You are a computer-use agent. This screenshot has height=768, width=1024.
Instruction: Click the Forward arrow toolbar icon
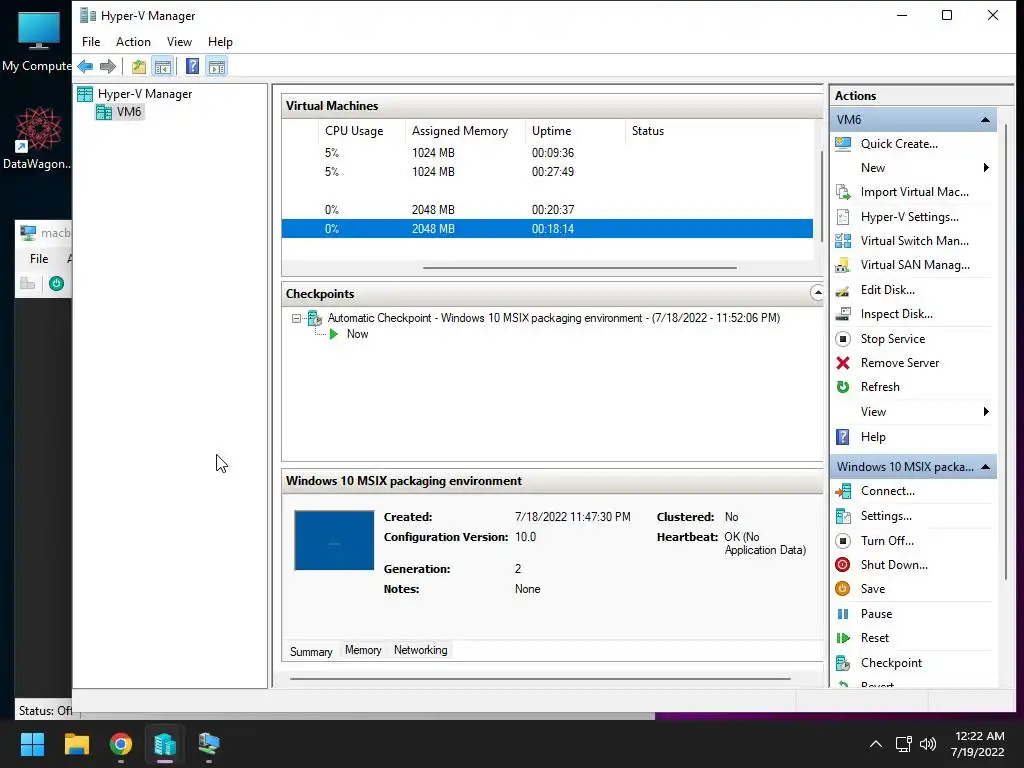tap(108, 66)
